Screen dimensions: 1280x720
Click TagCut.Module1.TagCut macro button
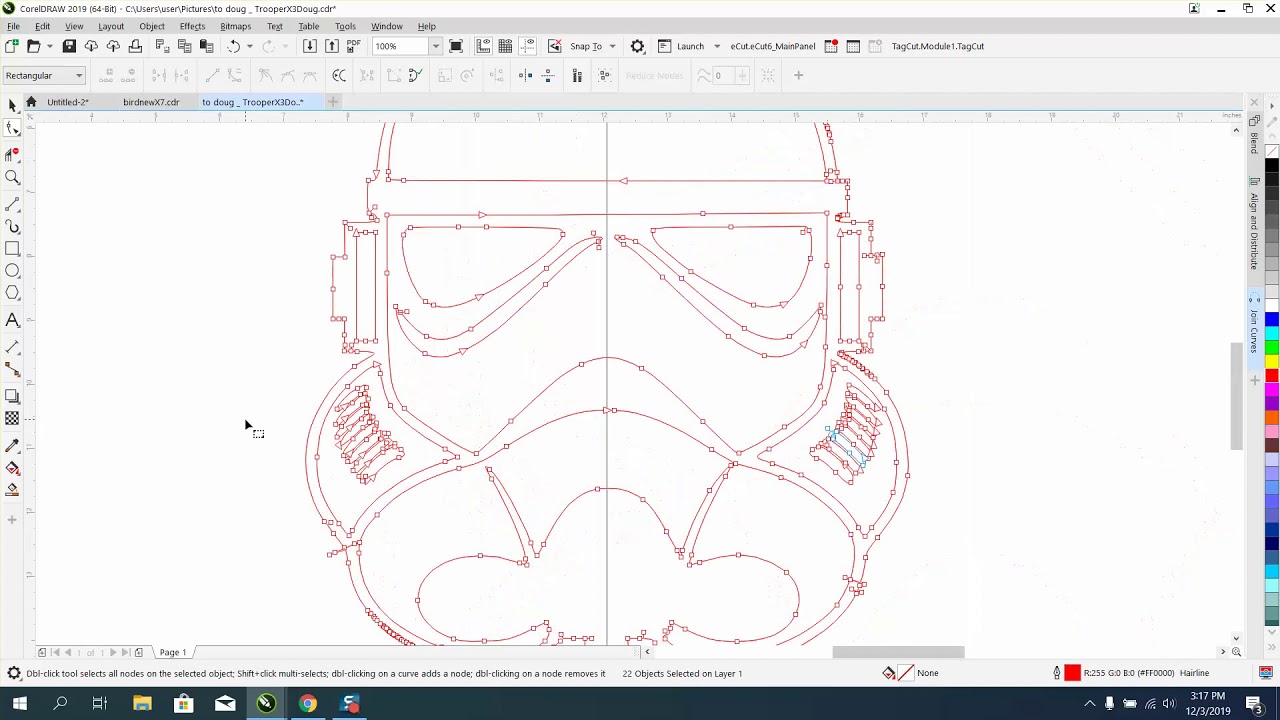[x=937, y=46]
